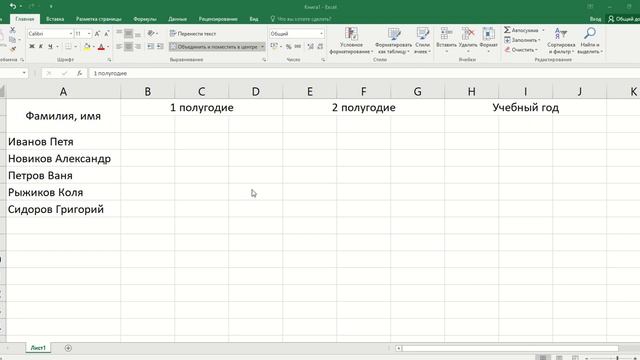Screen dimensions: 640x360
Task: Open the Name Box dropdown arrow
Action: [24, 73]
